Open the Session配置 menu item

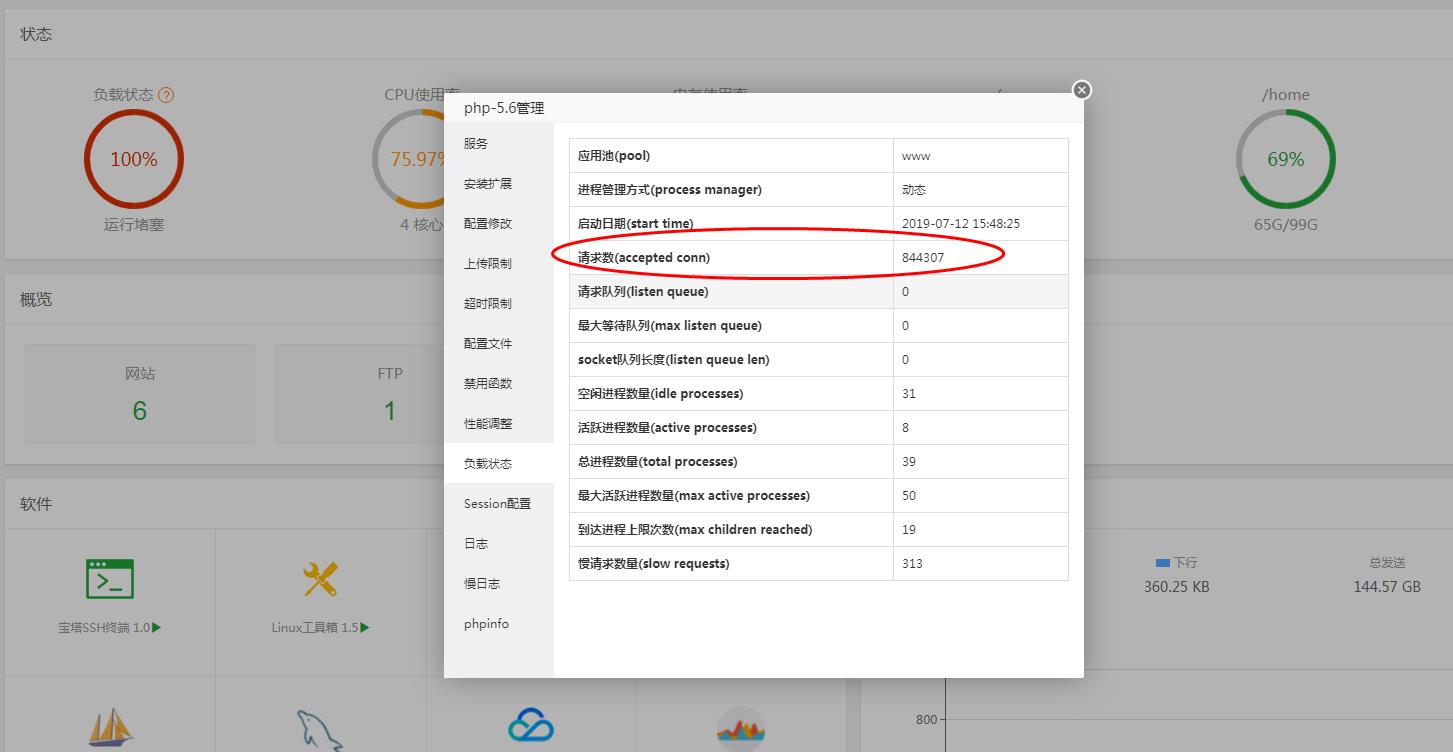[496, 503]
